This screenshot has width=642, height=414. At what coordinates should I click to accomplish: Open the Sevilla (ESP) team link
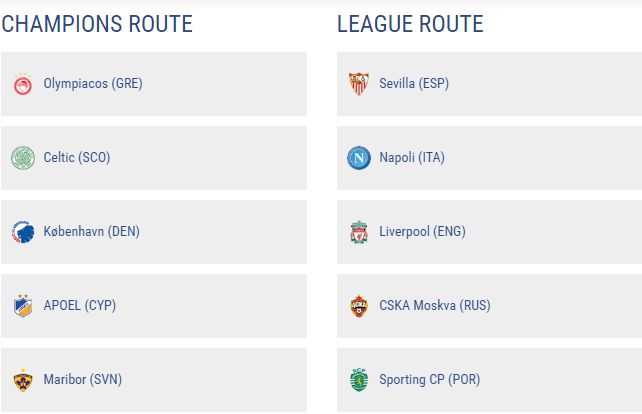[414, 84]
